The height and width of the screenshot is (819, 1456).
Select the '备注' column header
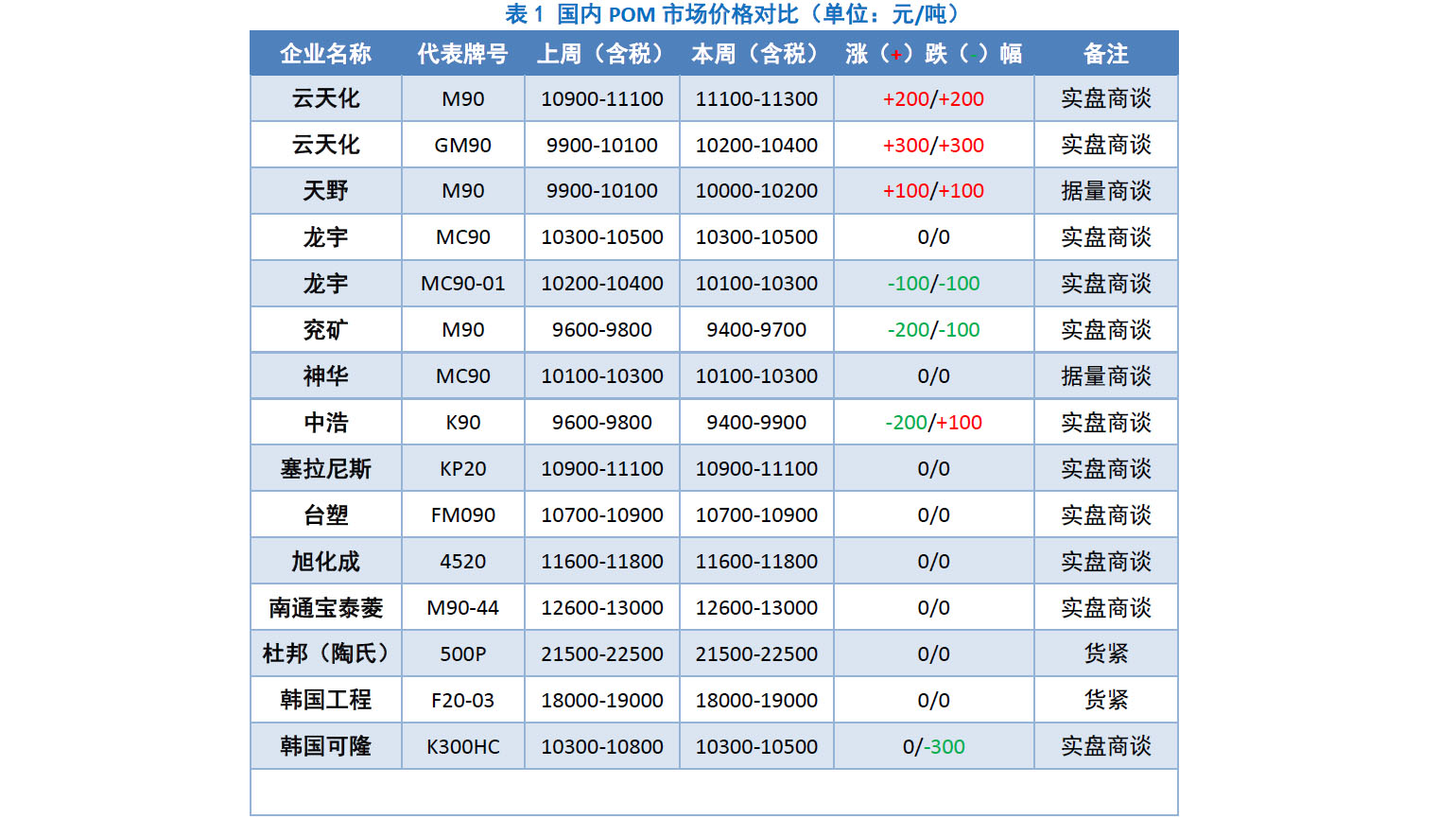tap(1106, 54)
